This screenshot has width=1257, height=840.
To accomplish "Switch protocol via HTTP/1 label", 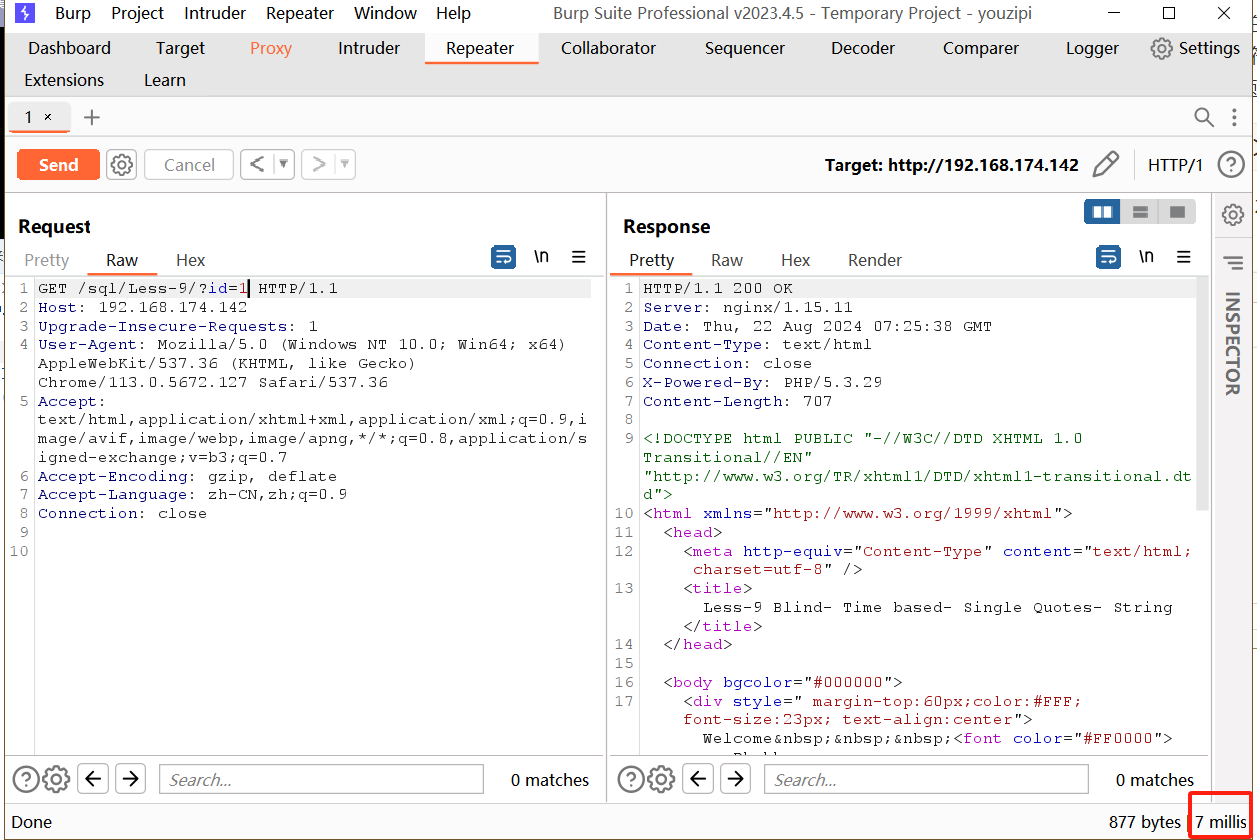I will (x=1175, y=165).
